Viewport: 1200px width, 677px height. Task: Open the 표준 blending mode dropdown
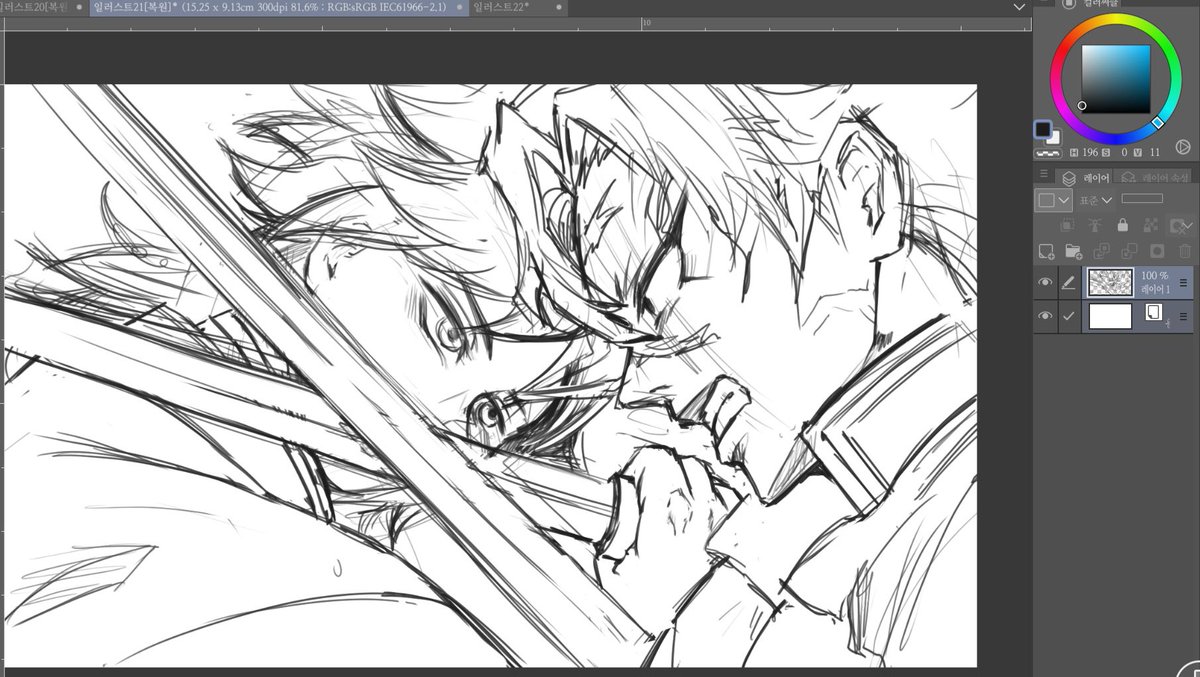point(1096,200)
